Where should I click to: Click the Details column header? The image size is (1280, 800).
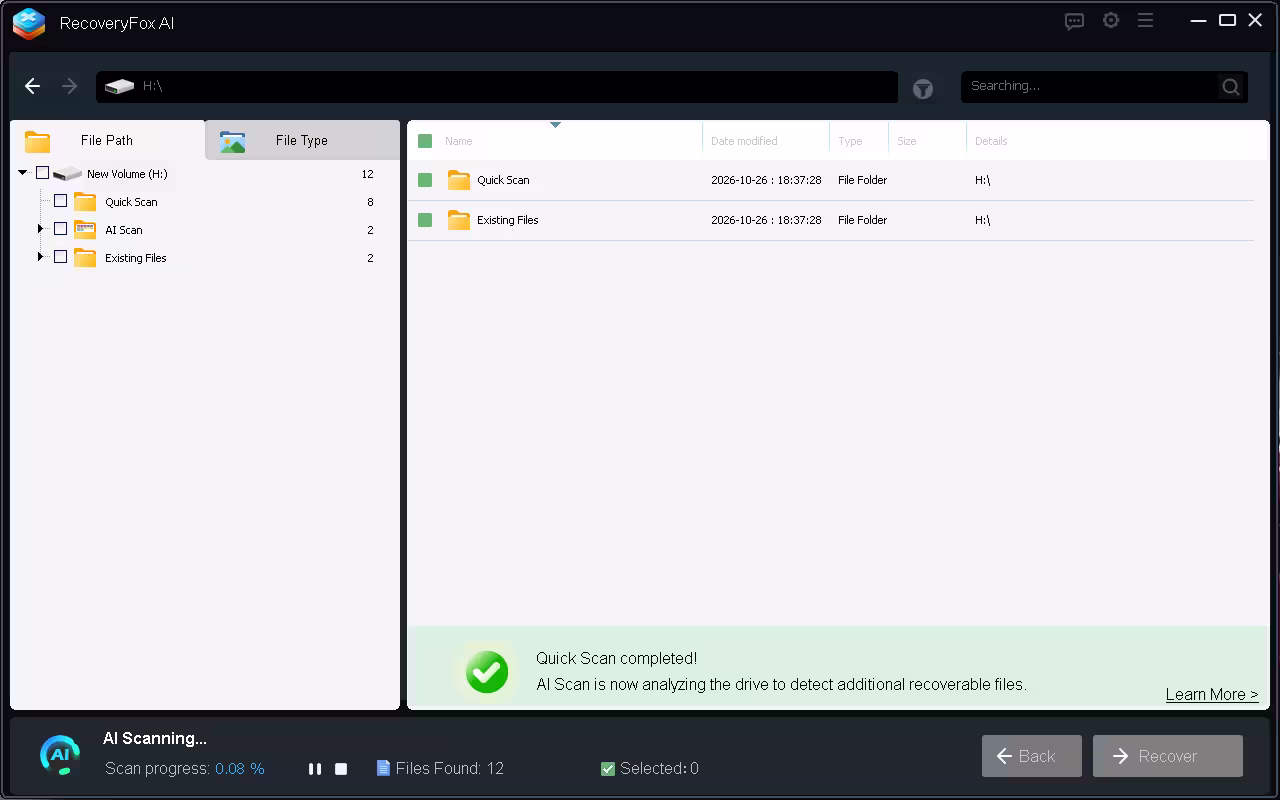991,141
